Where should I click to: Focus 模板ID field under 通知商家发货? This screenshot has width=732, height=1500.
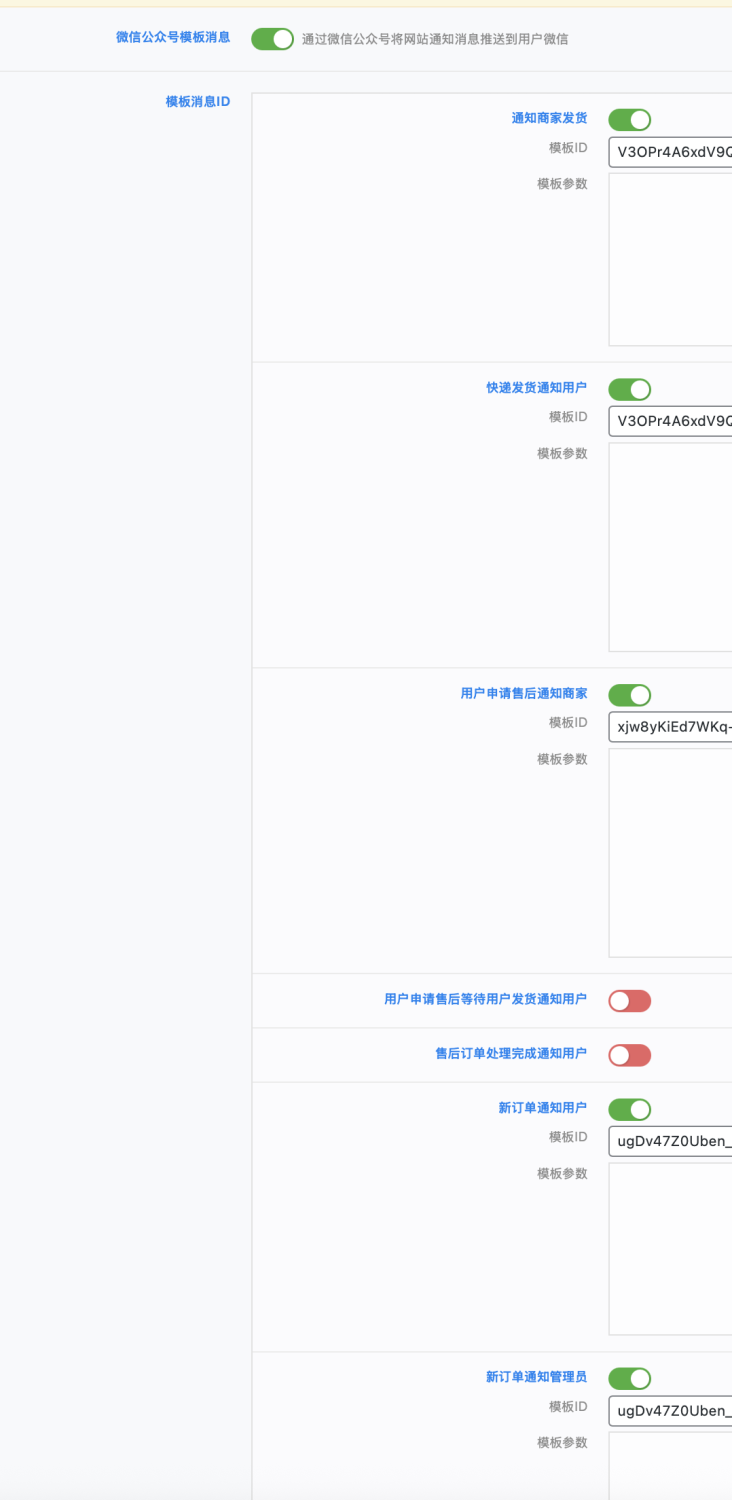coord(670,152)
